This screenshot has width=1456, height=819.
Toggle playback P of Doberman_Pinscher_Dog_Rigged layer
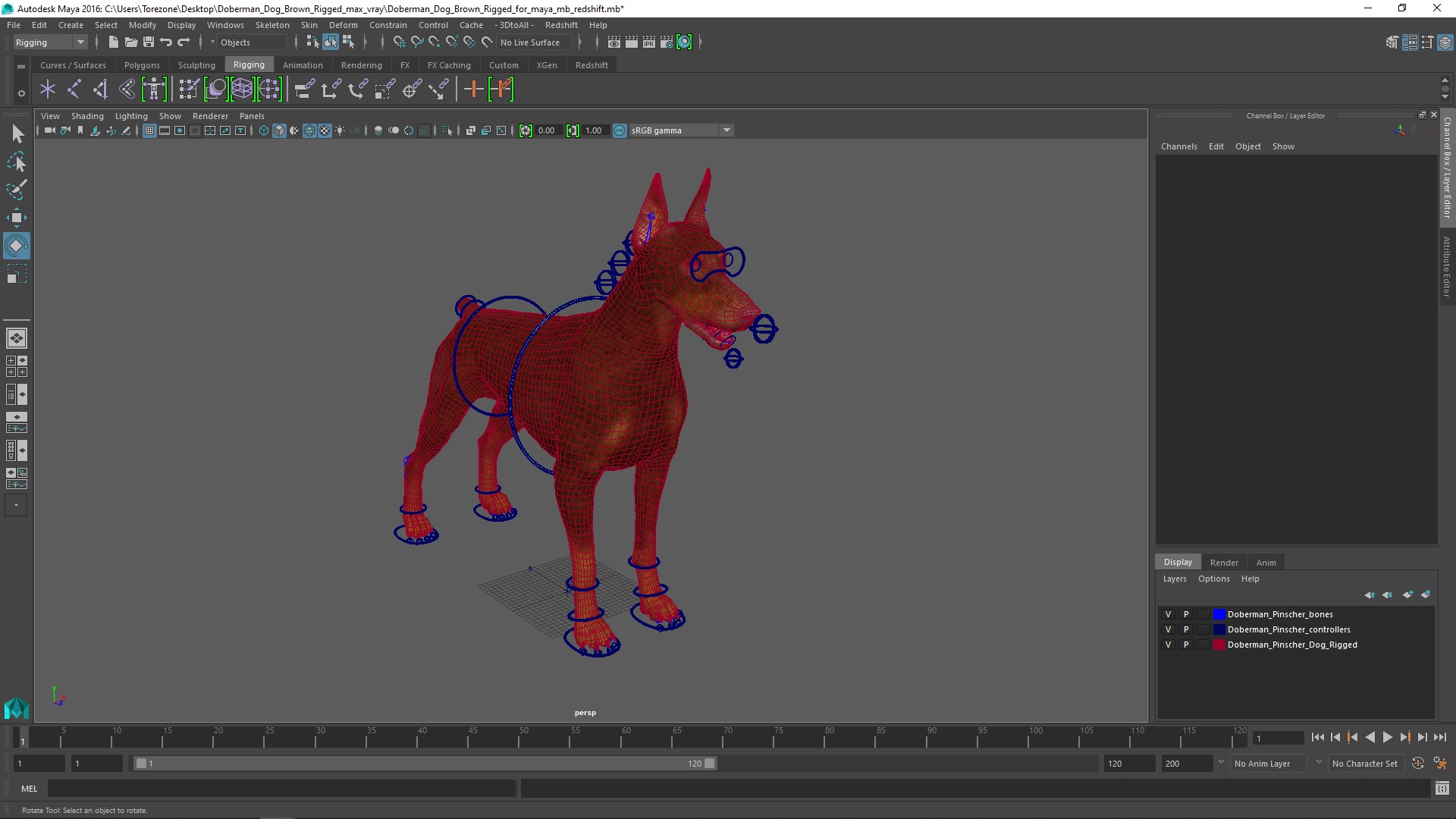coord(1186,645)
